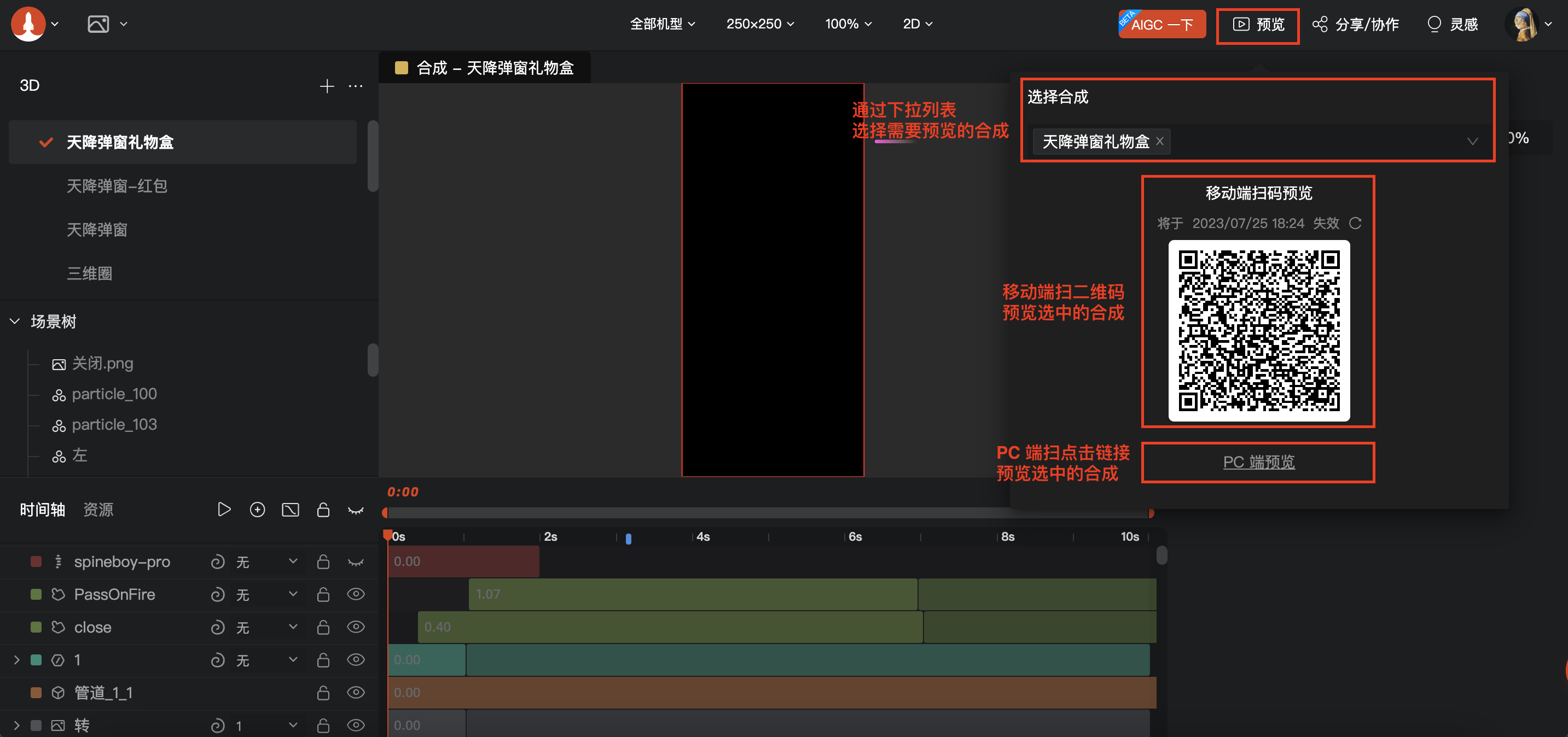Image resolution: width=1568 pixels, height=737 pixels.
Task: Lock the PassOnFire layer
Action: (x=323, y=594)
